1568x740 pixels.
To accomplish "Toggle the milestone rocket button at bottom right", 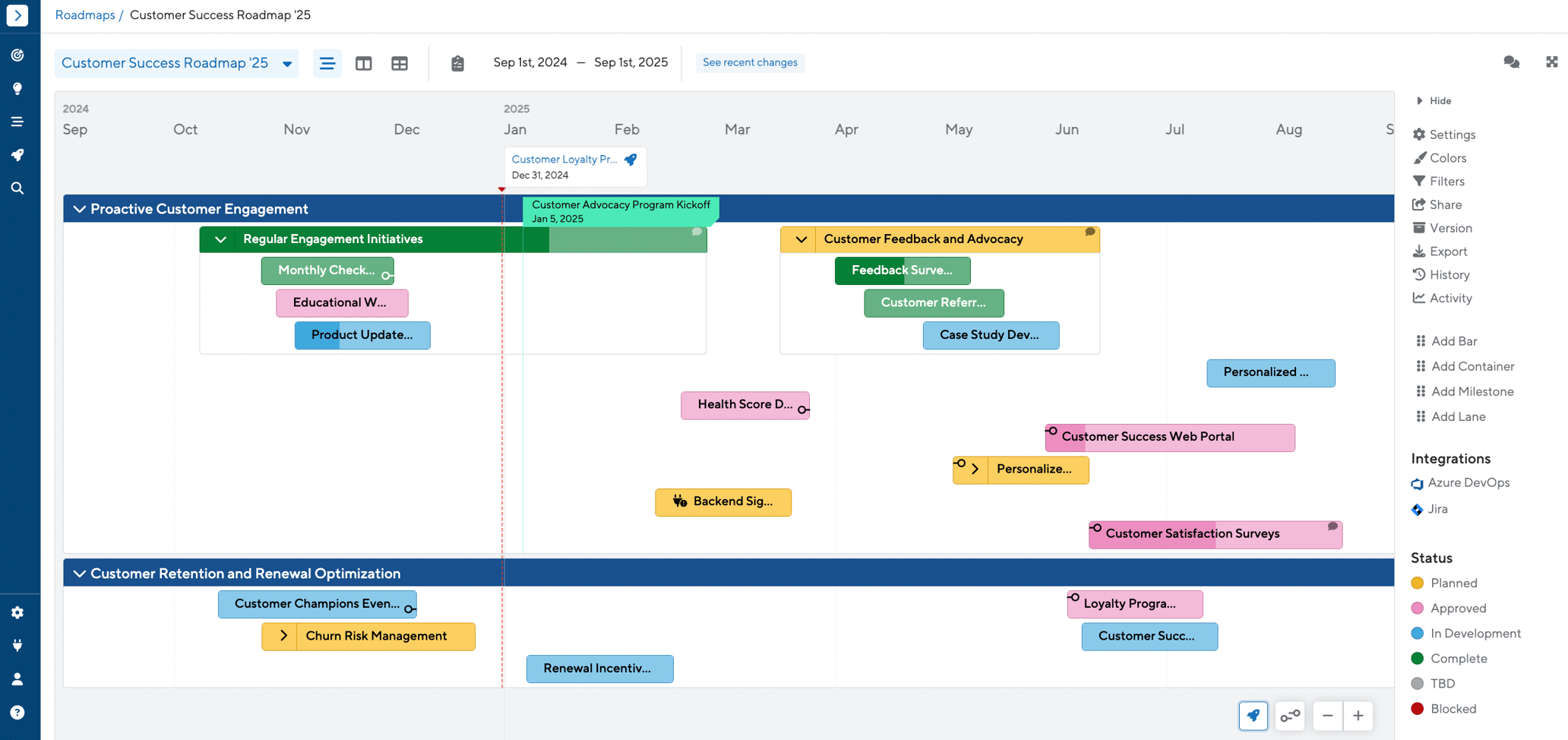I will click(1253, 715).
